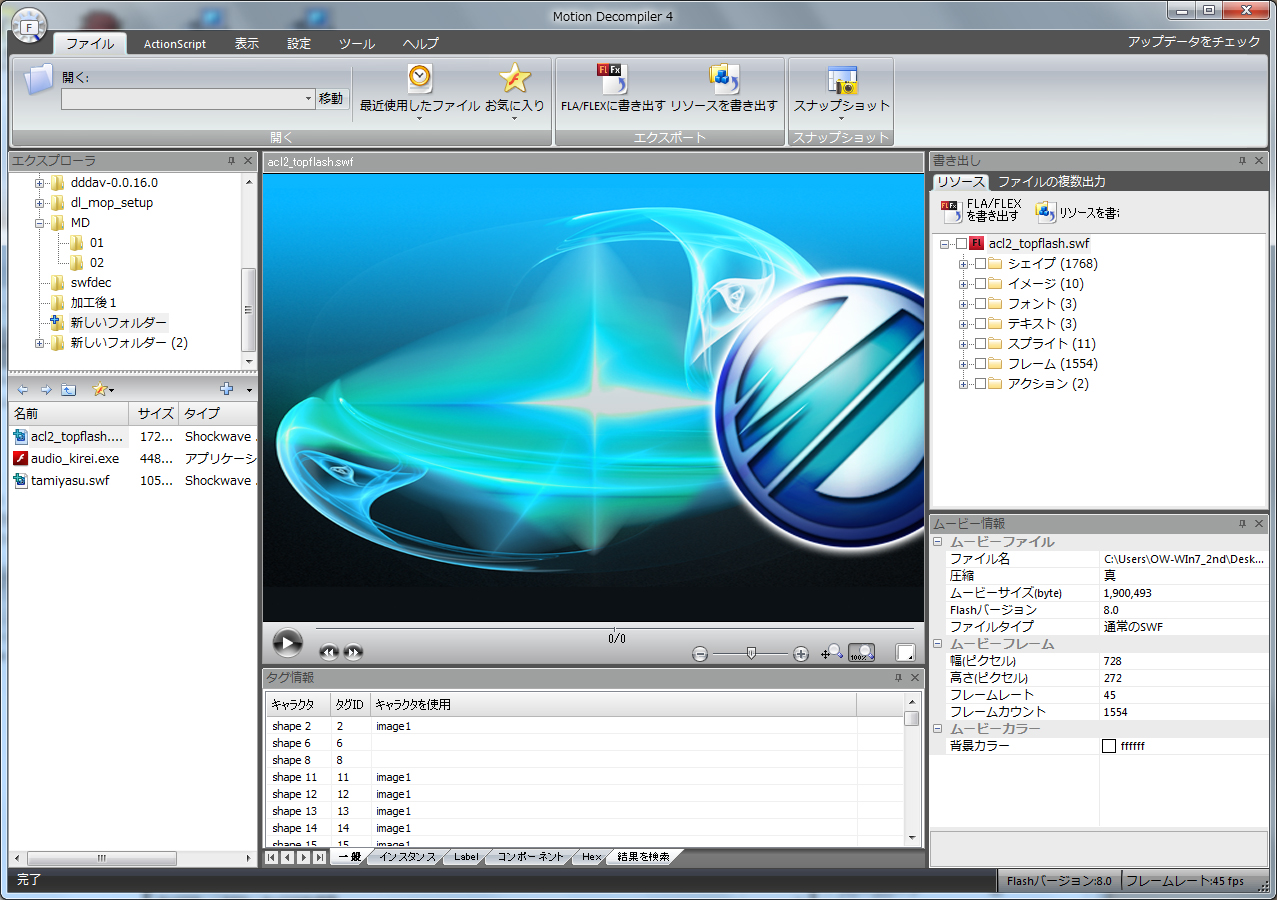Pin the エクスプローラ panel
Viewport: 1277px width, 900px height.
pyautogui.click(x=232, y=160)
